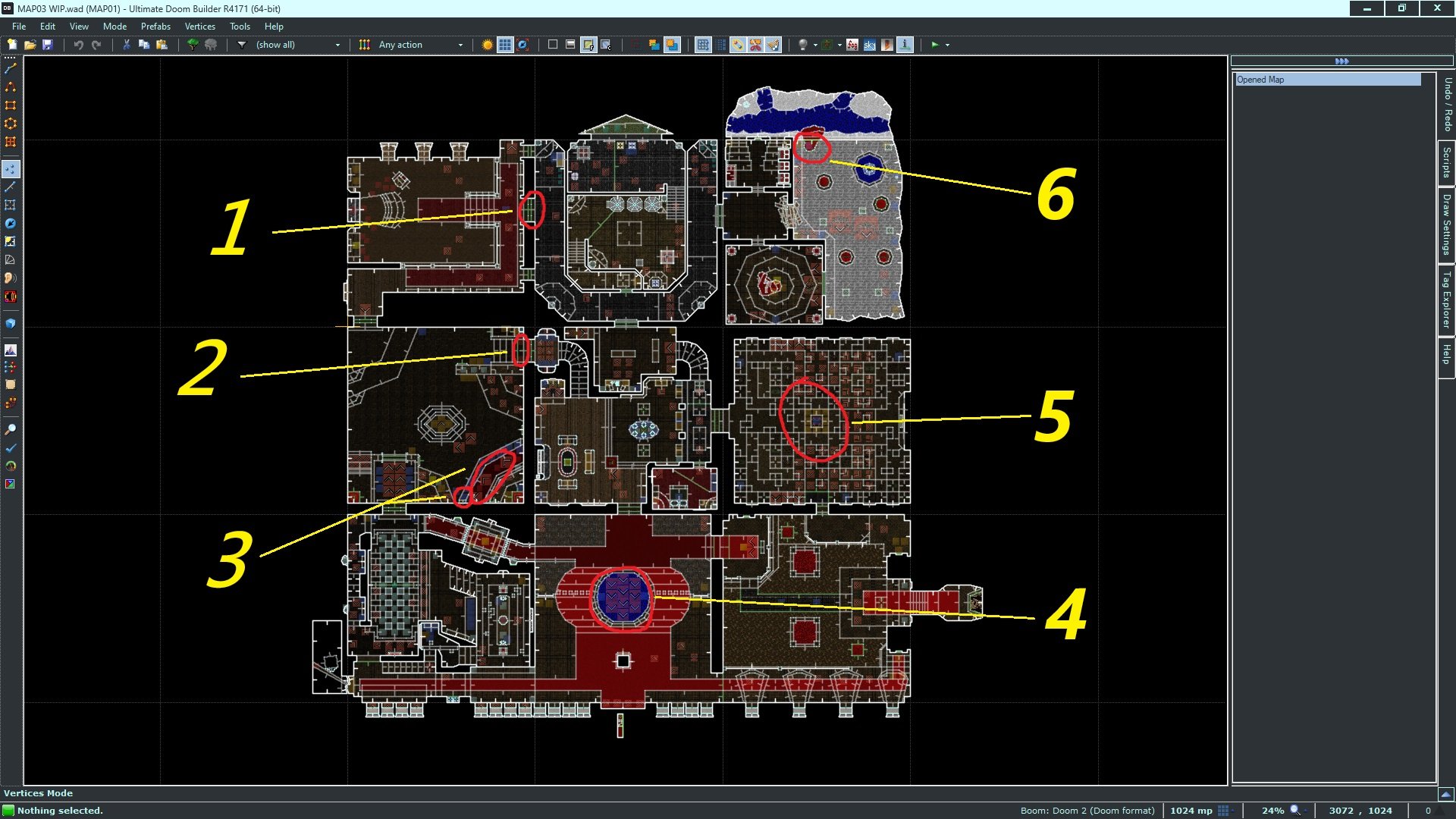Viewport: 1456px width, 819px height.
Task: Select the Draw Grid mode tool
Action: [x=11, y=142]
